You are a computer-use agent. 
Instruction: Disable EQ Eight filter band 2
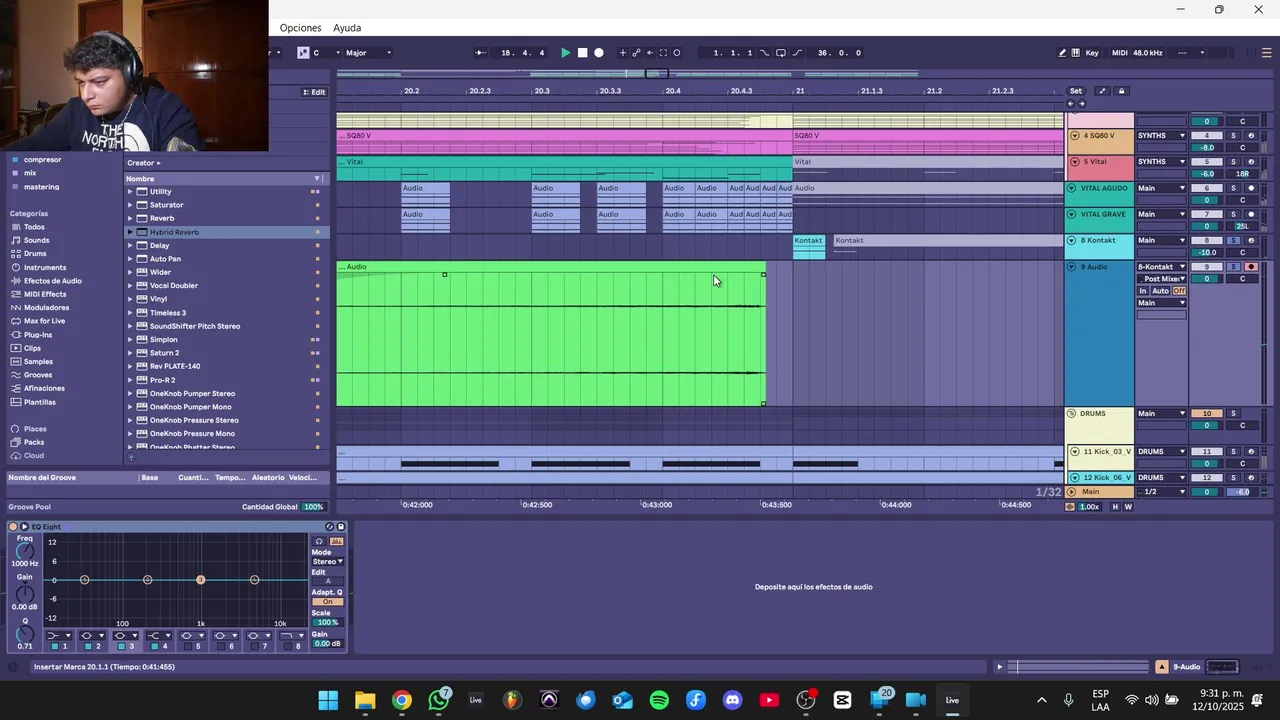[88, 646]
